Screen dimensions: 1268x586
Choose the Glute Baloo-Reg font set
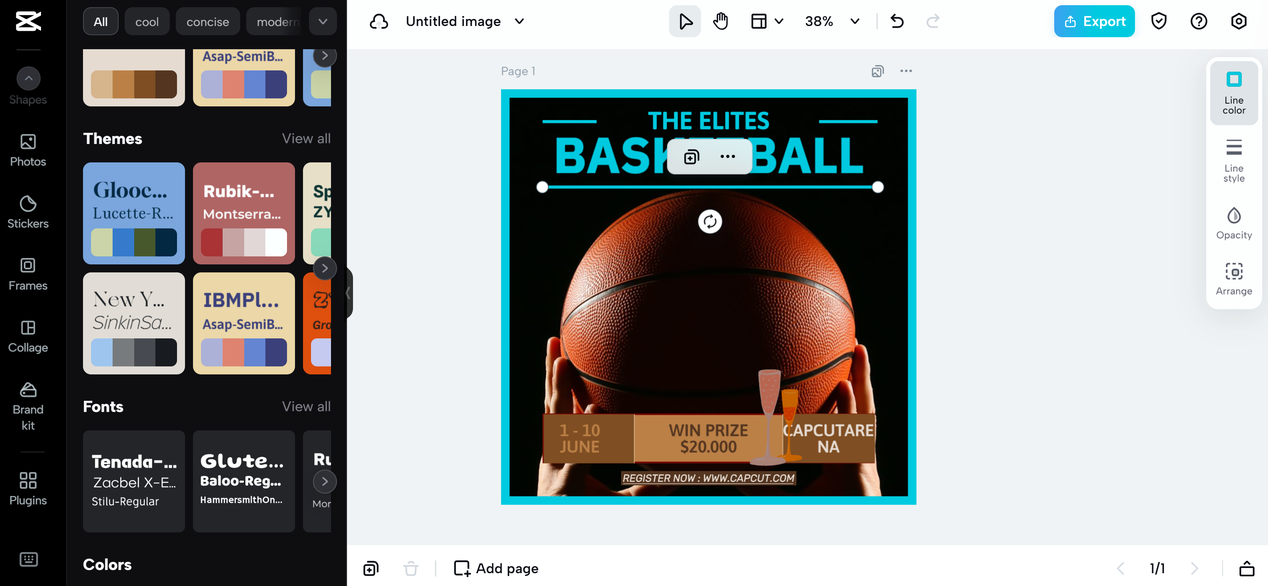244,481
